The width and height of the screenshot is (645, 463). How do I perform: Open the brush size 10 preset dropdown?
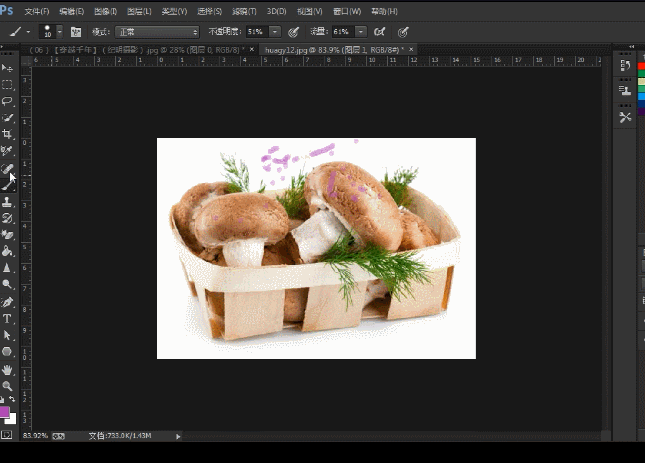[60, 32]
